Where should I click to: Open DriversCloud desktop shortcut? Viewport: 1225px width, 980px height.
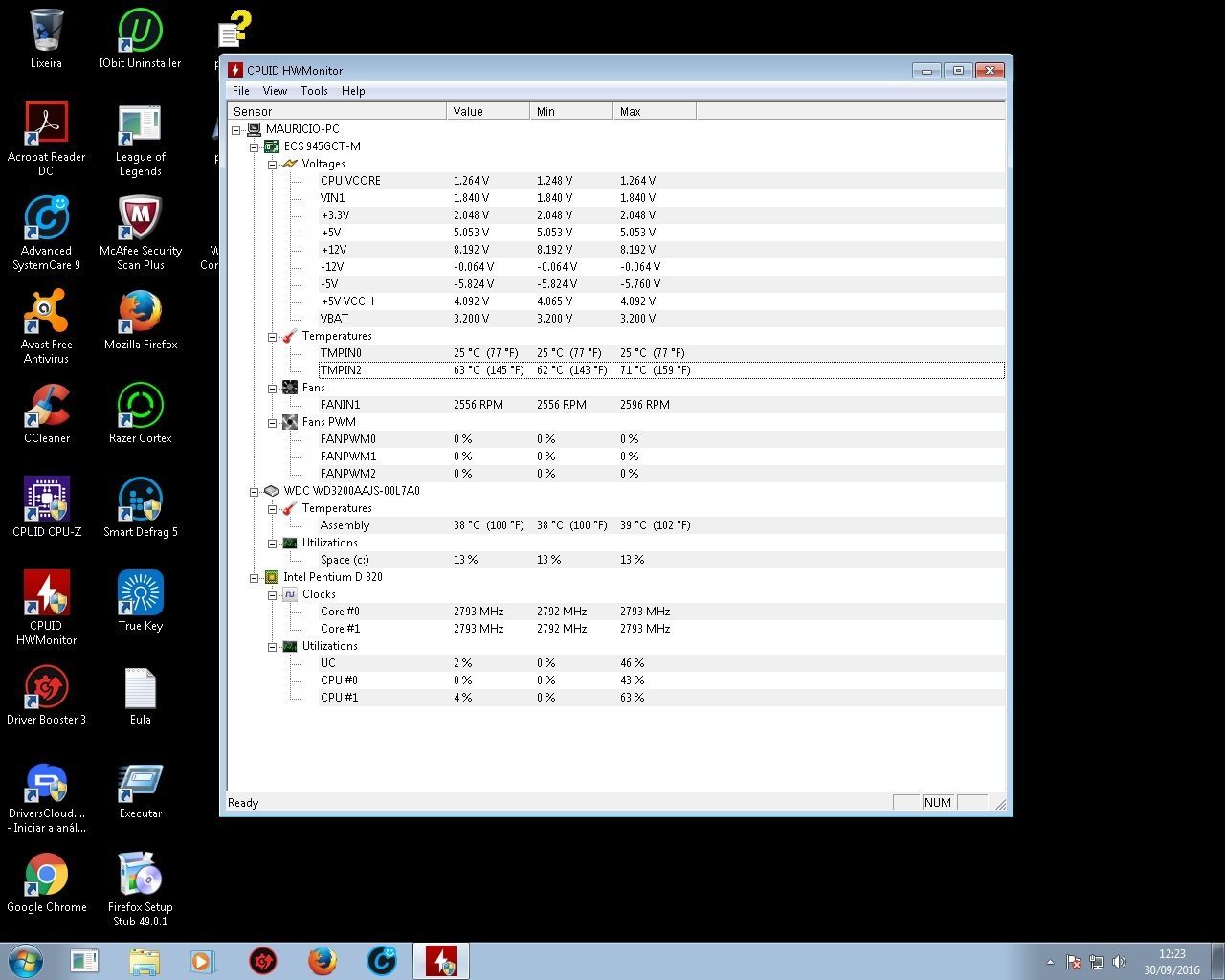click(x=46, y=796)
